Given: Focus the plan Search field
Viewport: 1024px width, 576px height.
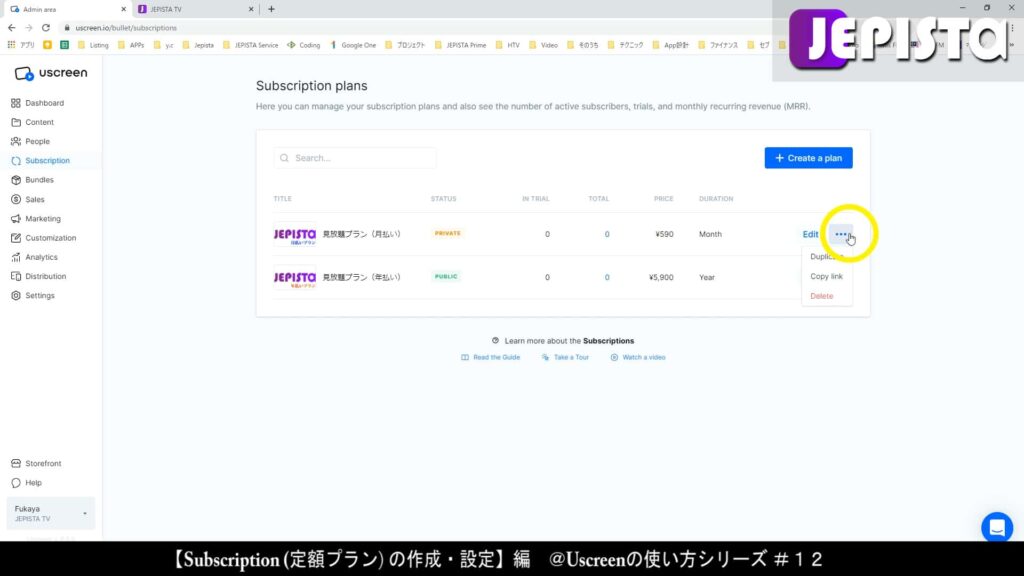Looking at the screenshot, I should coord(355,158).
